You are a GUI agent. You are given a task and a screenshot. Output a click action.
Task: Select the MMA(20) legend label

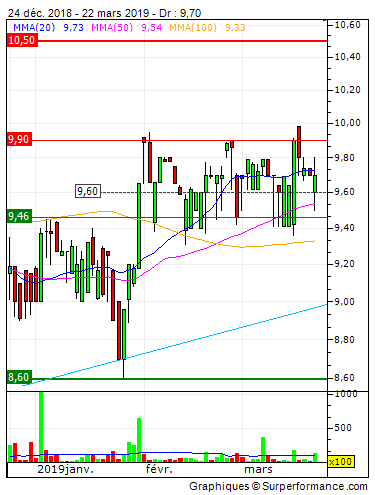coord(34,27)
